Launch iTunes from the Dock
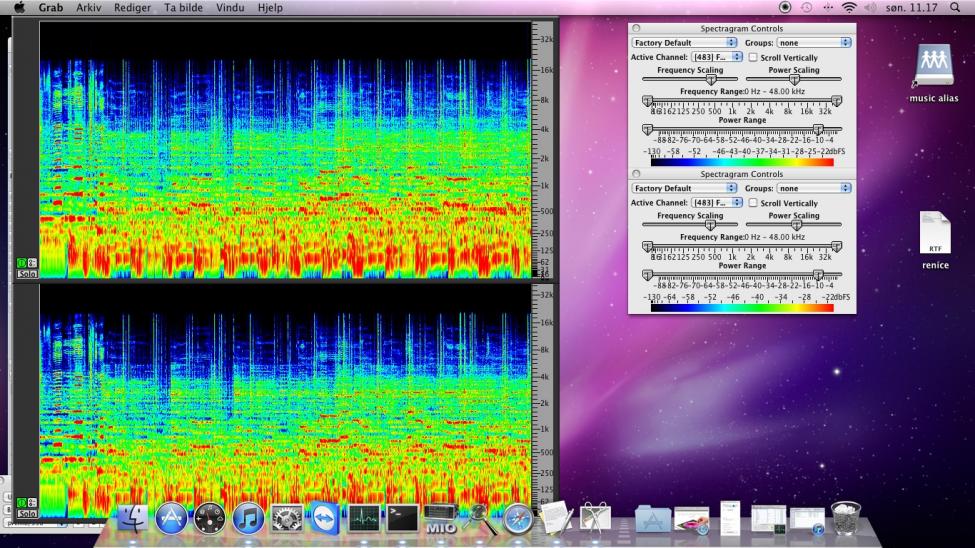Viewport: 975px width, 548px height. coord(248,518)
